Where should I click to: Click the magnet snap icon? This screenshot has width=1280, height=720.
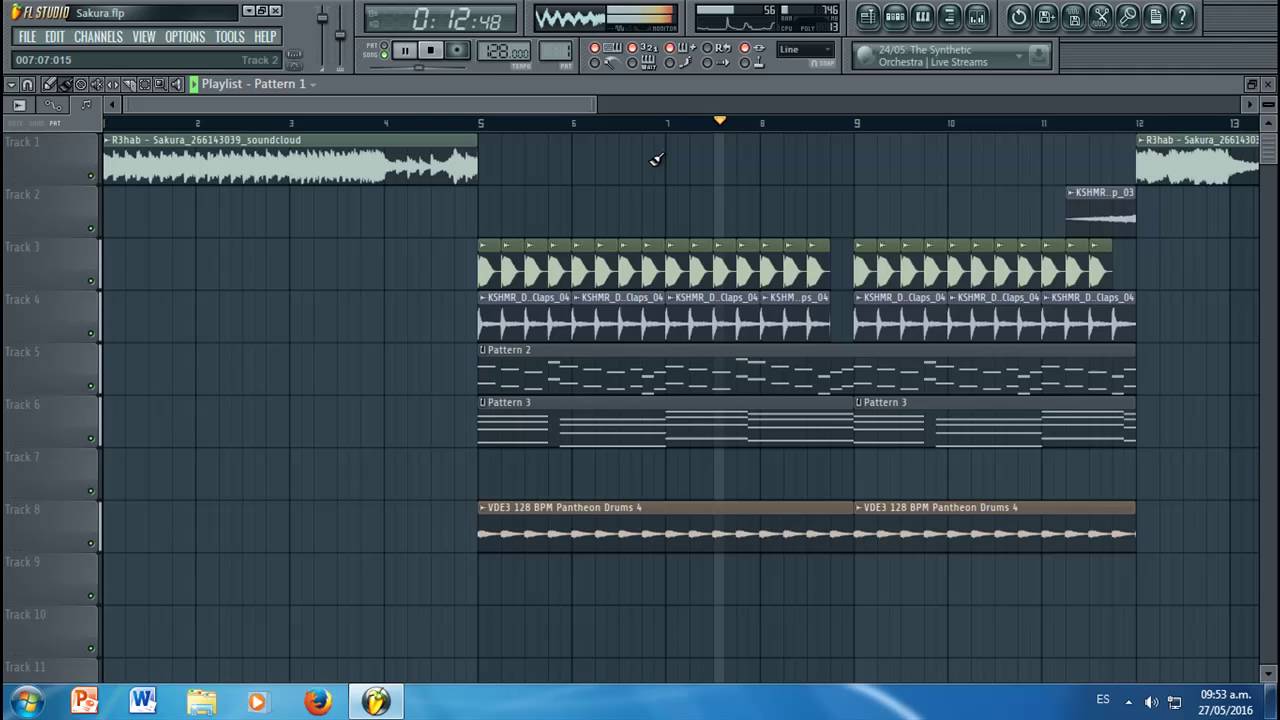pos(27,84)
